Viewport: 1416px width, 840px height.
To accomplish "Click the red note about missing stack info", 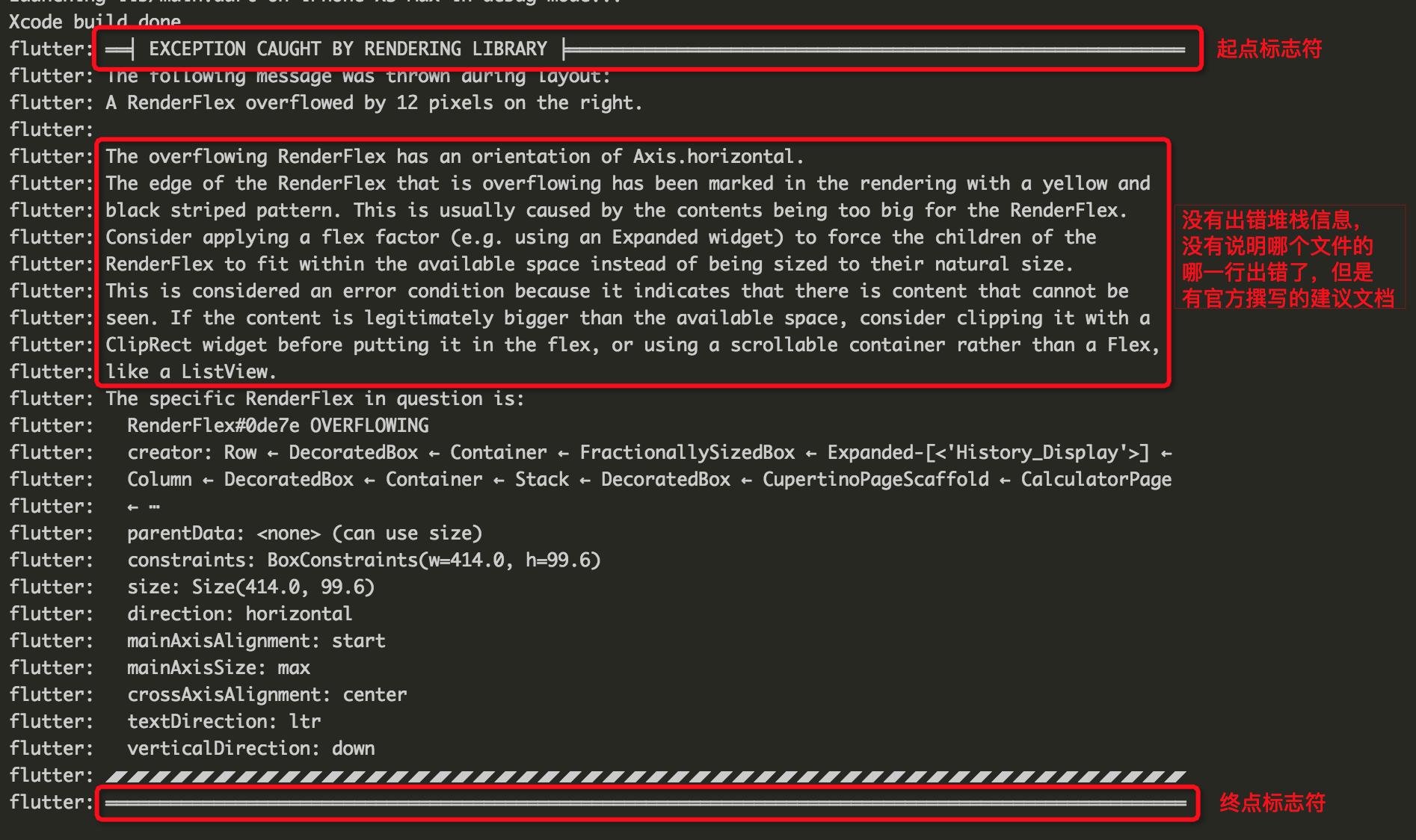I will pyautogui.click(x=1287, y=259).
